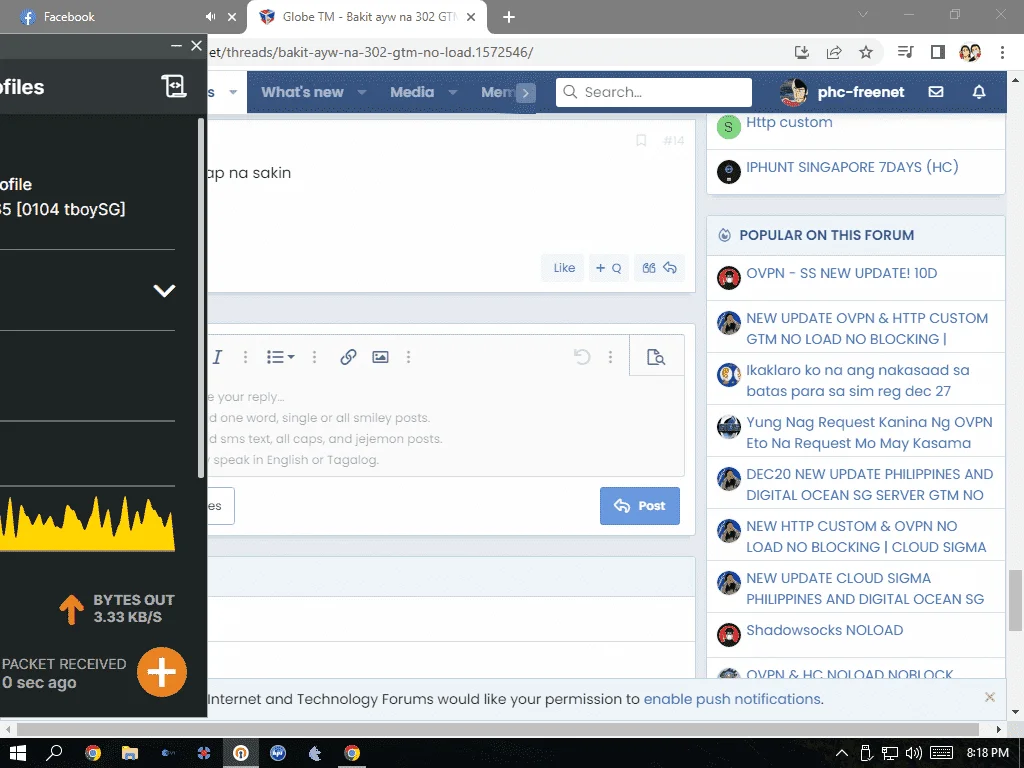Open Windows taskbar search

coord(54,753)
